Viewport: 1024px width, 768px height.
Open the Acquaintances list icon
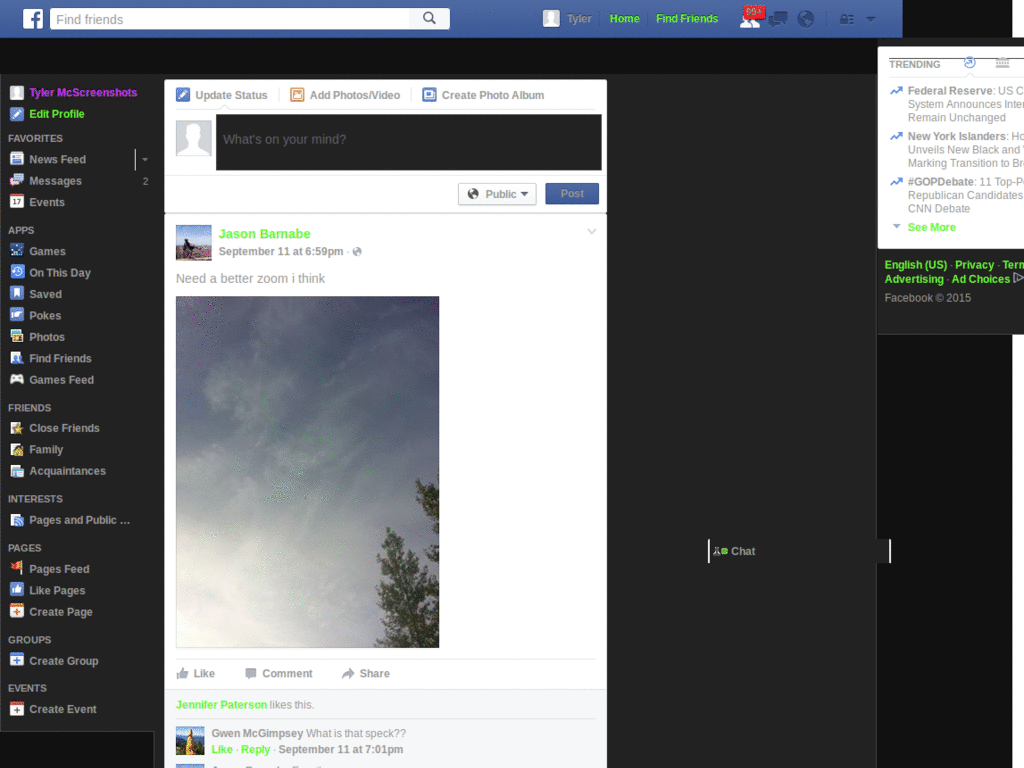[17, 471]
